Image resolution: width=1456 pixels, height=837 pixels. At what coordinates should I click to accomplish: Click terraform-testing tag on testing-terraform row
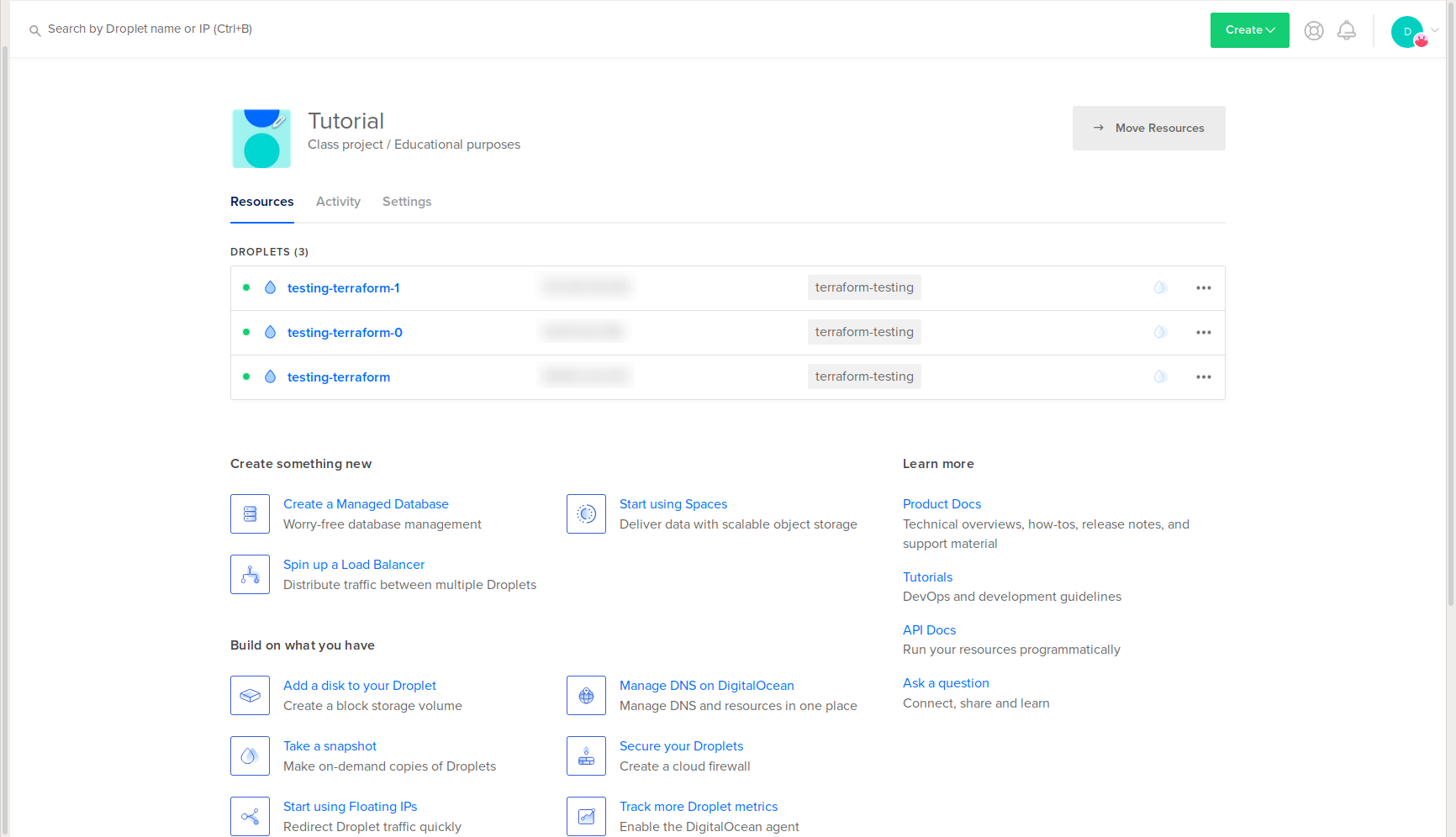coord(864,376)
